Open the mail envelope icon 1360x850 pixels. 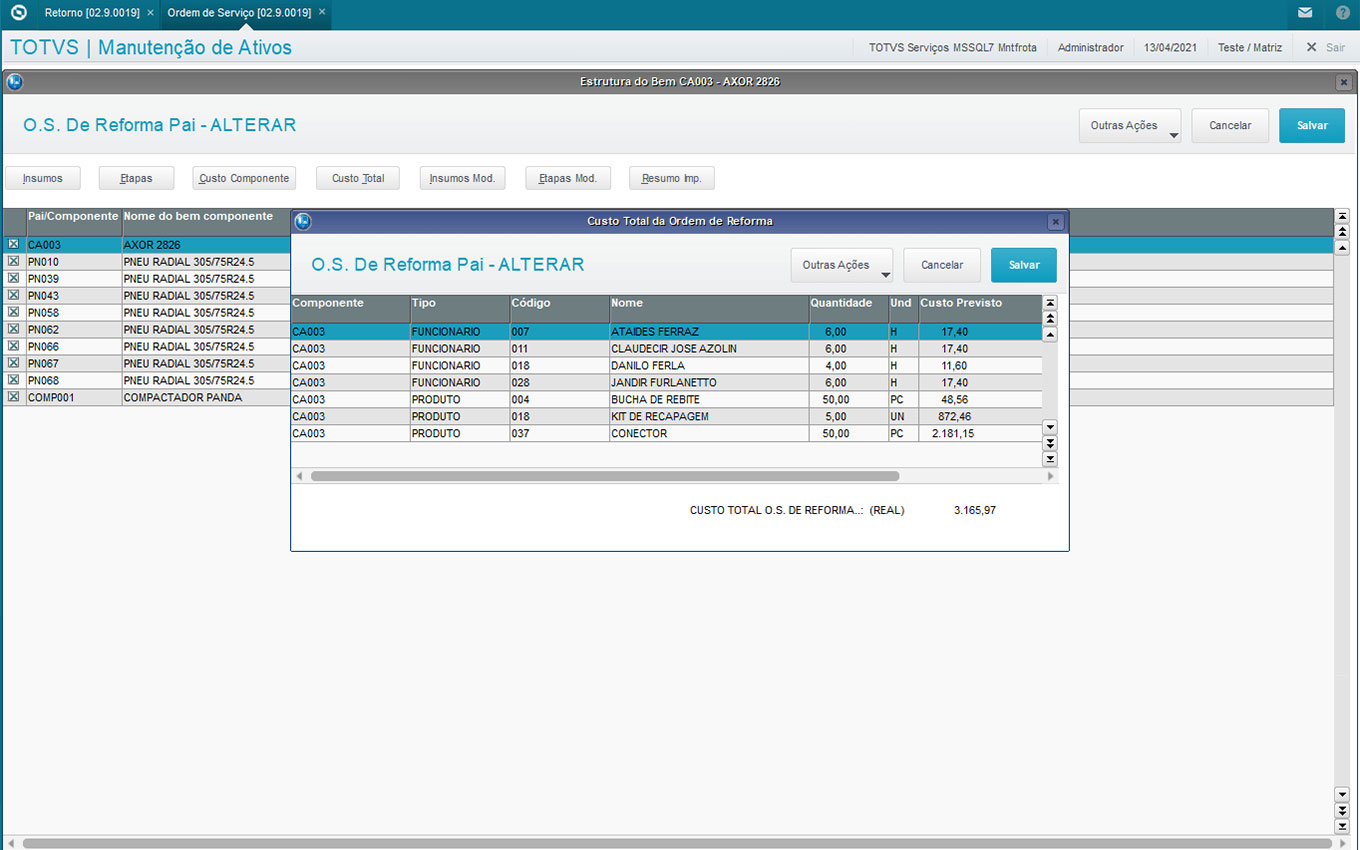pyautogui.click(x=1305, y=14)
